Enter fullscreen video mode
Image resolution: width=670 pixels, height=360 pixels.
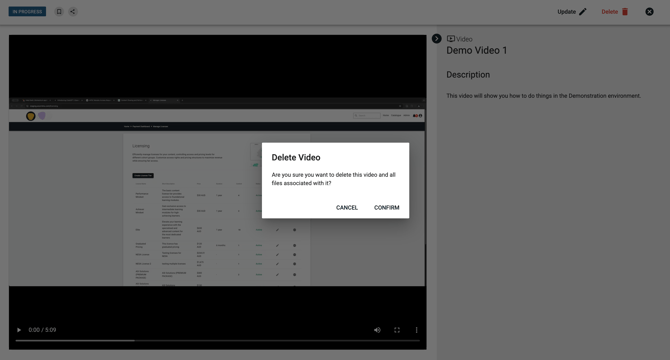pyautogui.click(x=397, y=330)
